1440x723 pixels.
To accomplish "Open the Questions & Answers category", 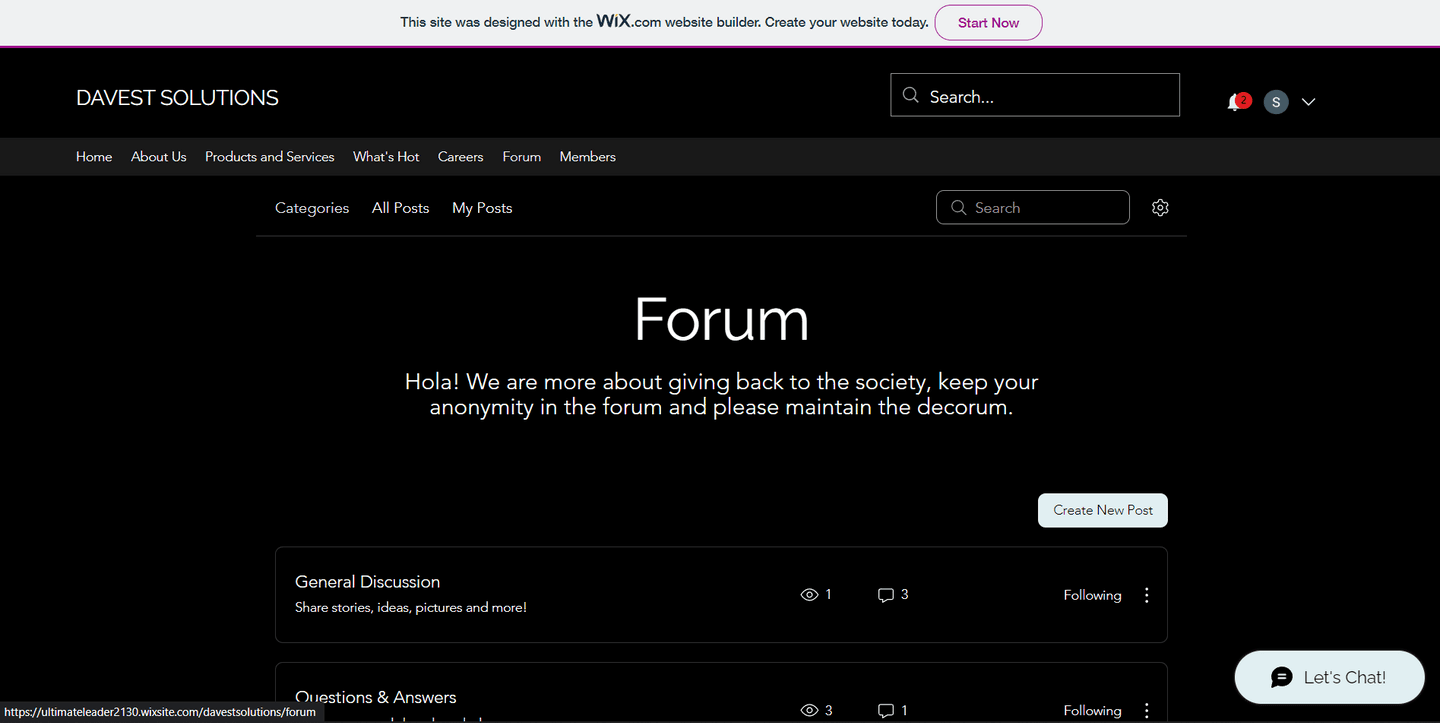I will click(x=375, y=697).
